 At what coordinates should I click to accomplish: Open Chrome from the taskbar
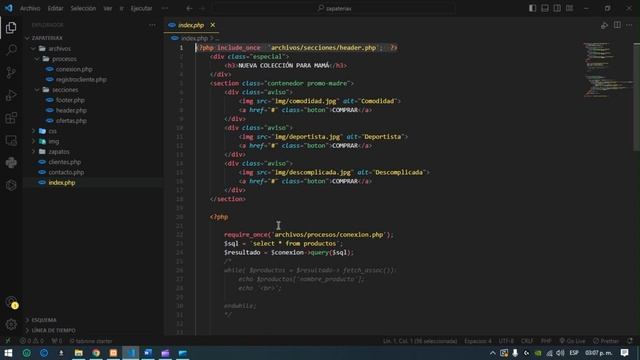(x=96, y=353)
